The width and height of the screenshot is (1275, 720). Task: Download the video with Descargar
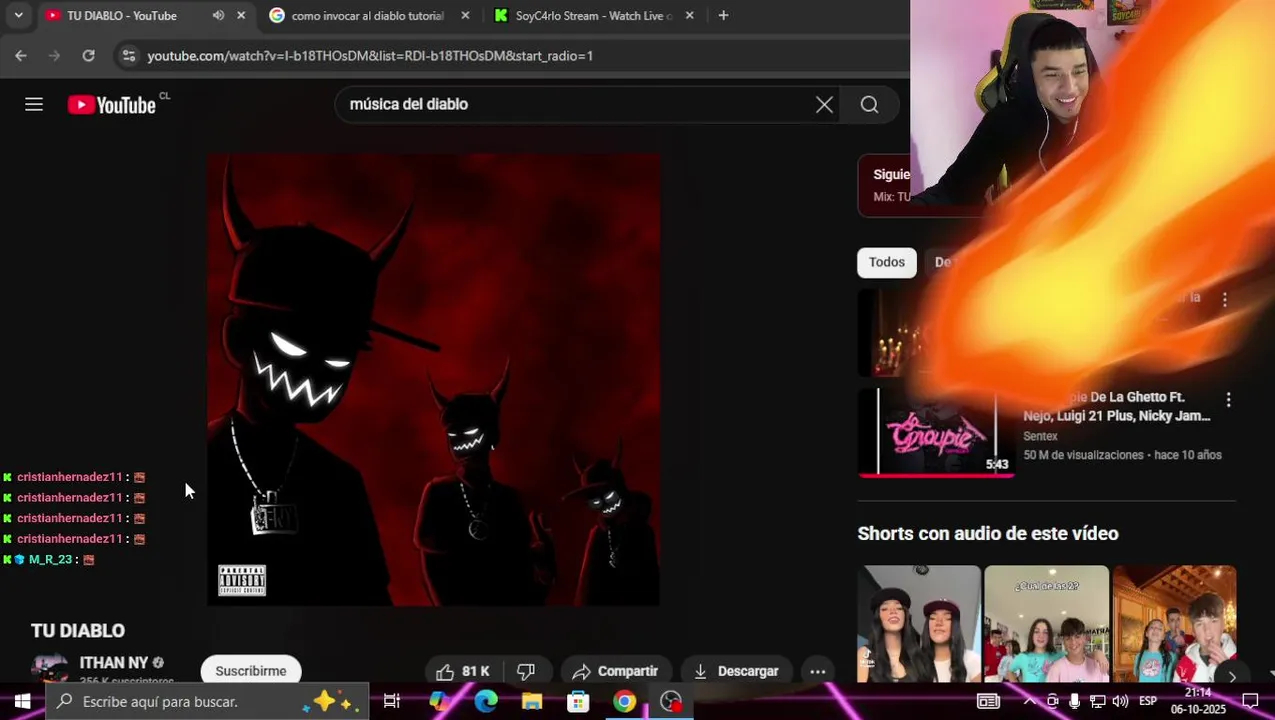[736, 671]
